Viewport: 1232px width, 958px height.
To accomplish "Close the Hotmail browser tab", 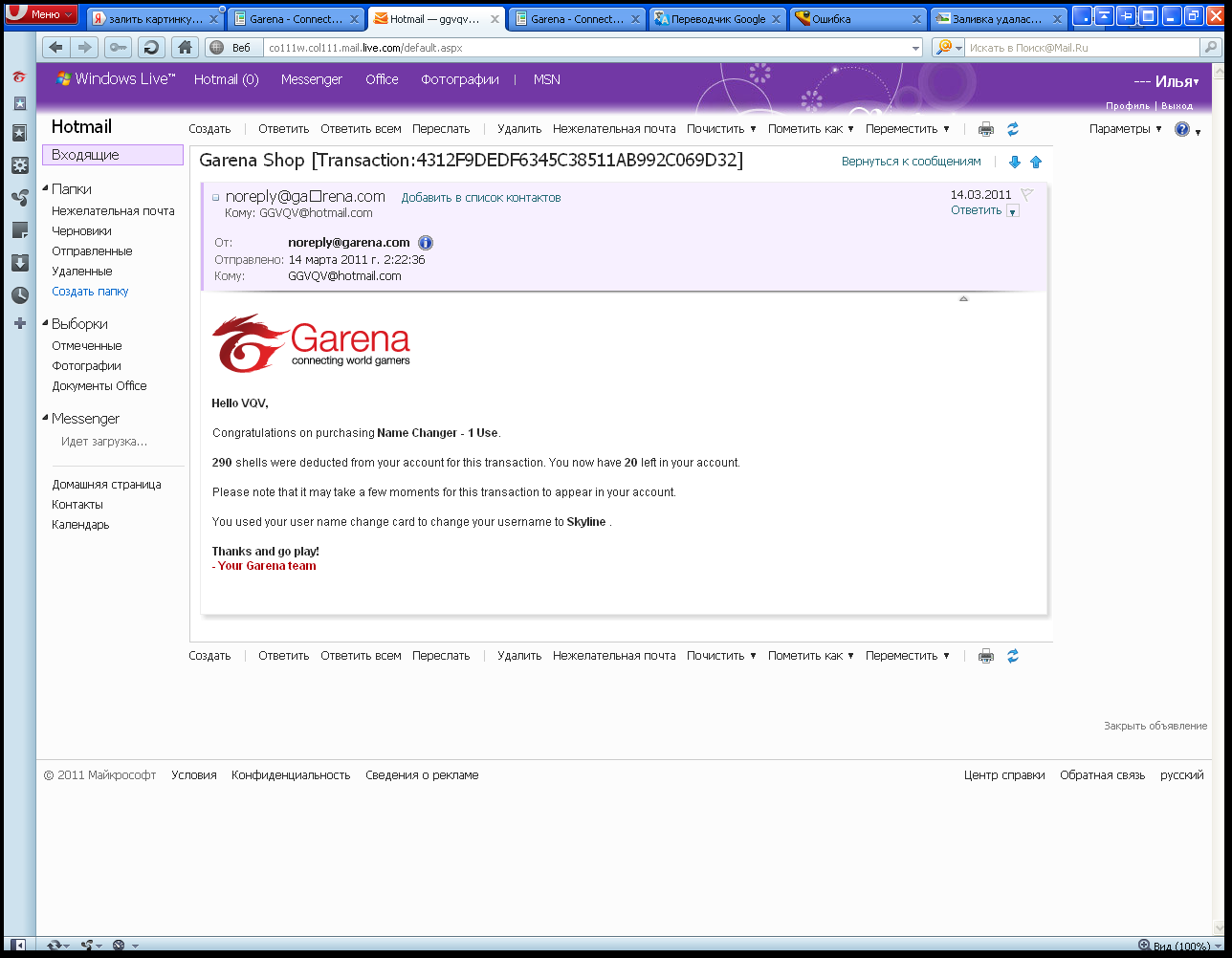I will pos(495,19).
